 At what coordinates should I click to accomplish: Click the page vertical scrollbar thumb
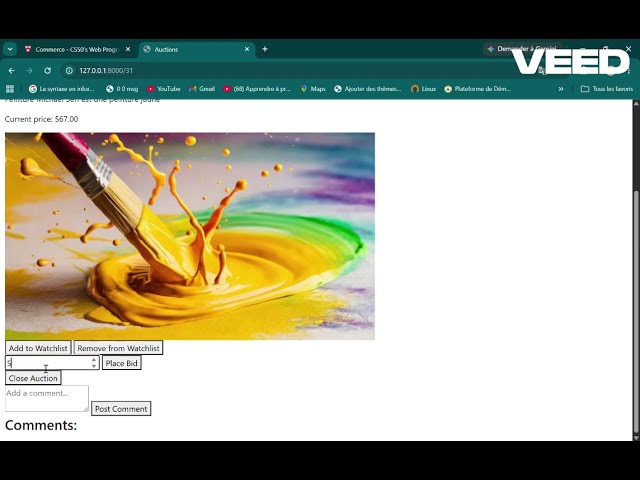point(636,312)
